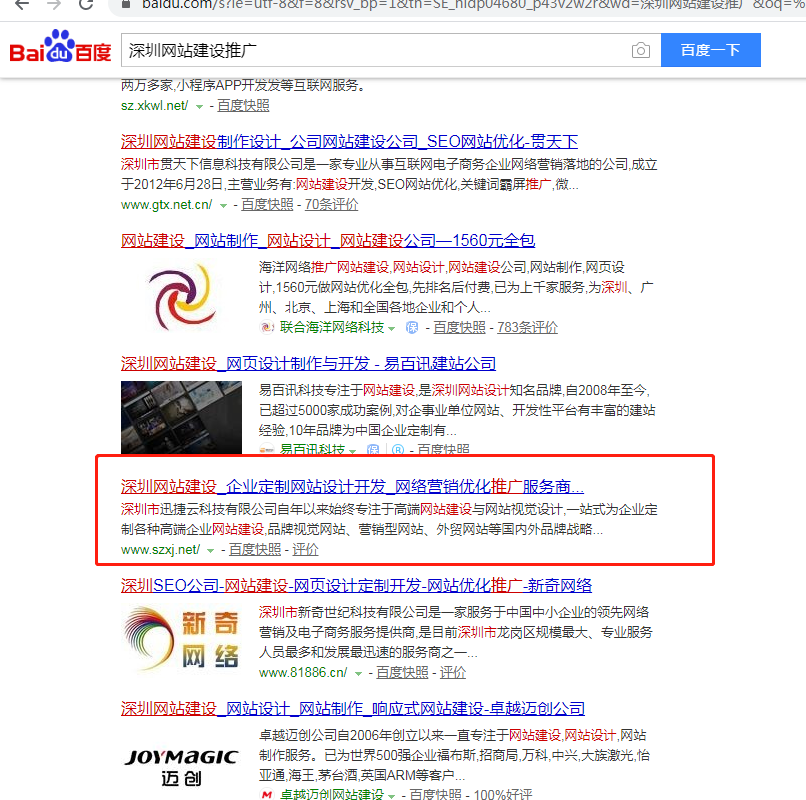Expand dropdown arrow next to www.81886.cn/
This screenshot has width=806, height=800.
click(x=358, y=674)
